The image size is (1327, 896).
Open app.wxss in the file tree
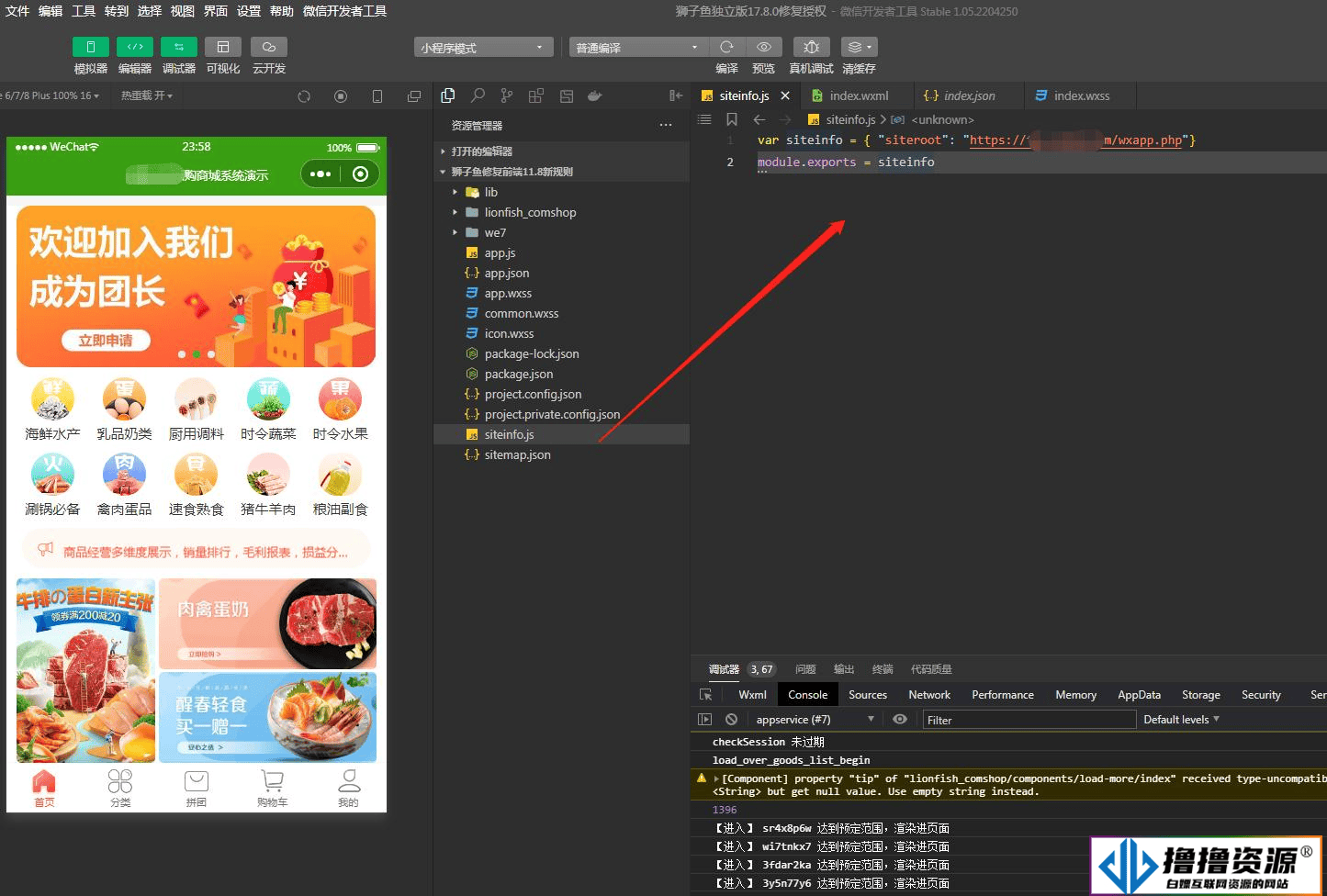[561, 293]
